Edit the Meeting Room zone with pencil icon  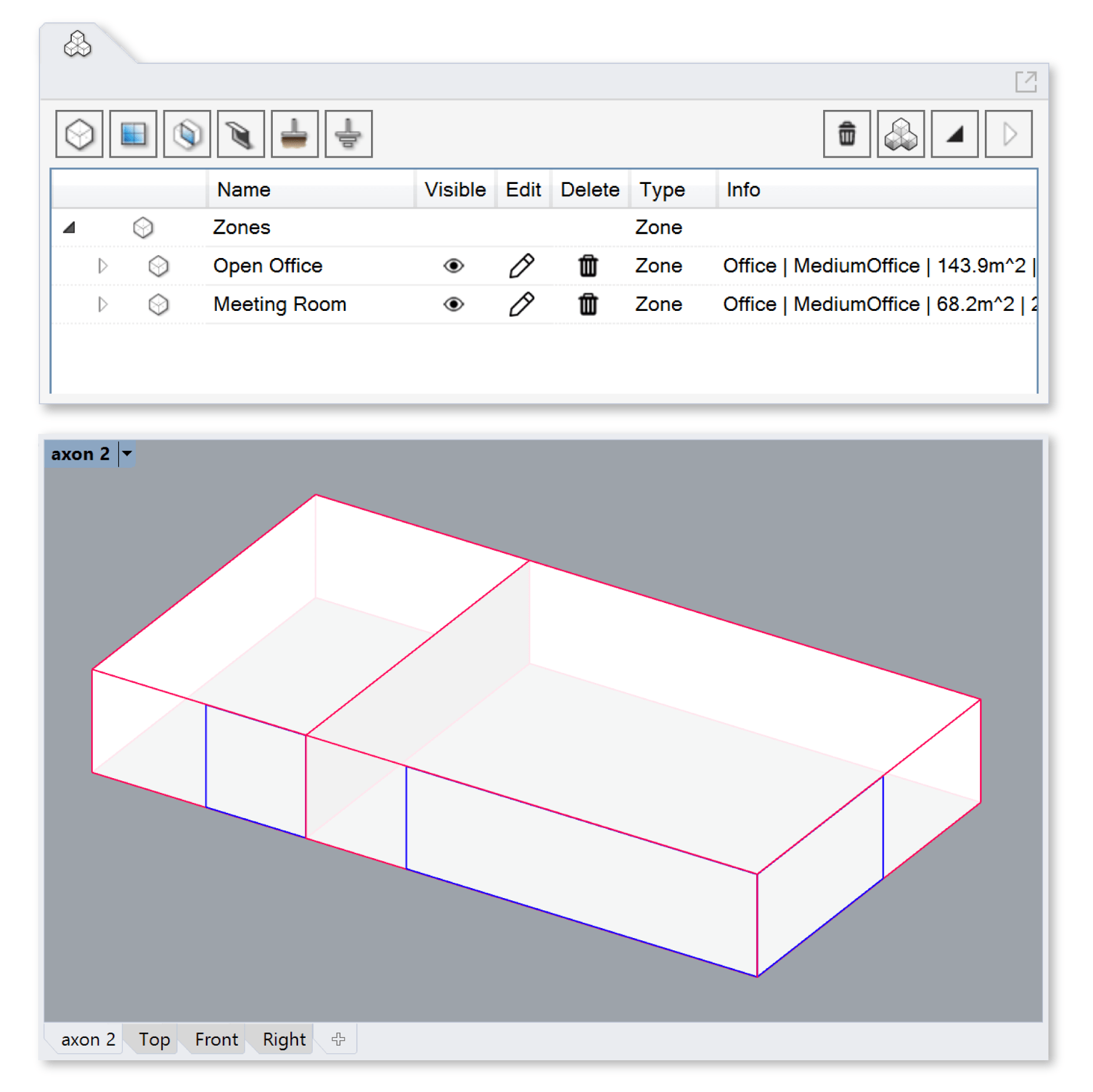(x=522, y=304)
